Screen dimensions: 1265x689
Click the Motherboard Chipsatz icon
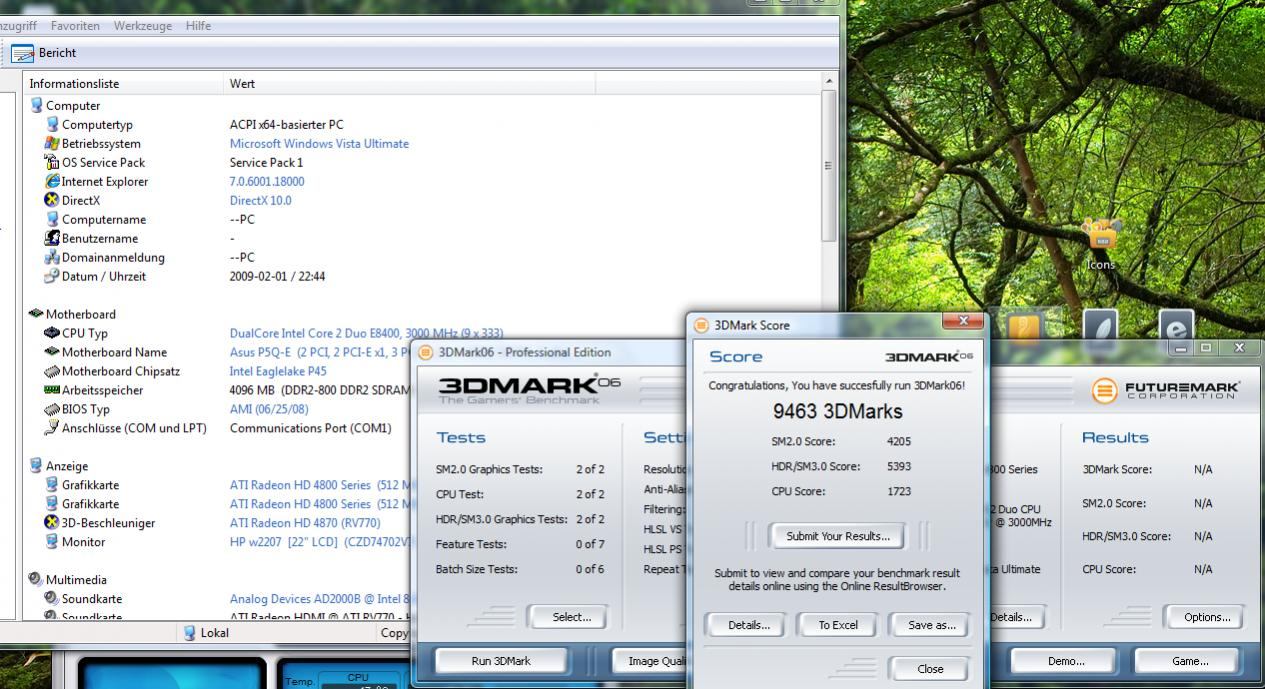(x=53, y=371)
